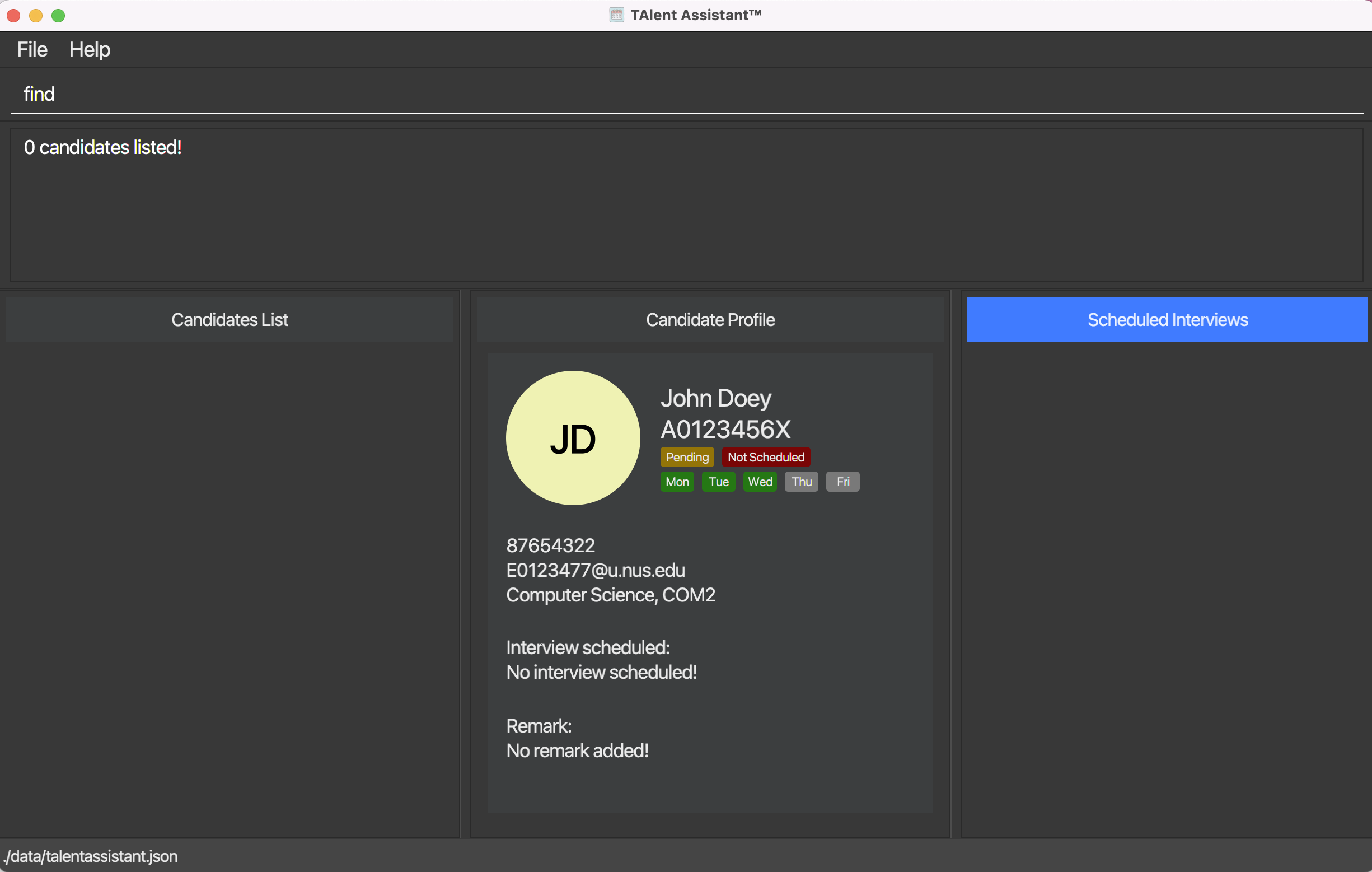
Task: Open the Help menu
Action: point(90,50)
